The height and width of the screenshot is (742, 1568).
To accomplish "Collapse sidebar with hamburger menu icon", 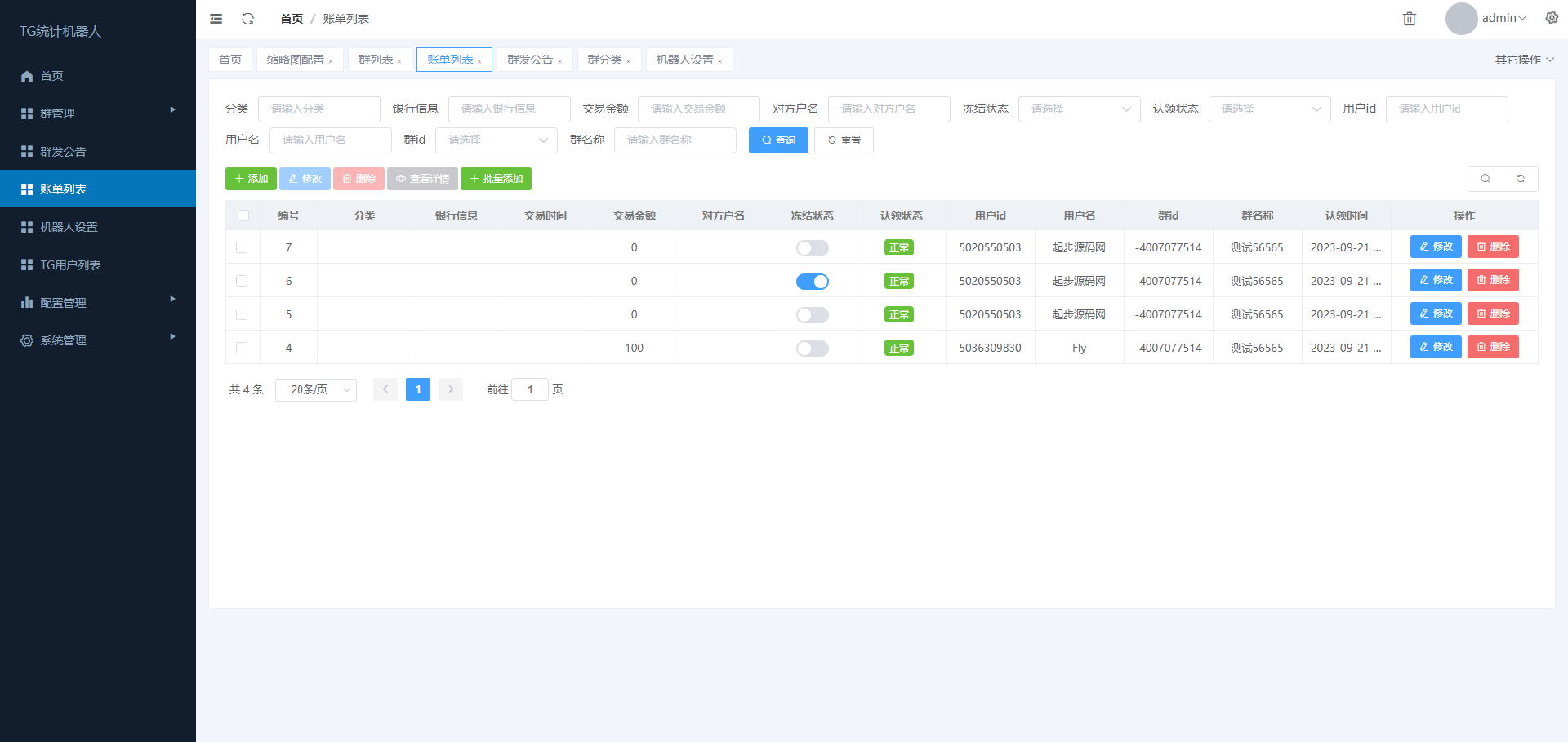I will [216, 19].
